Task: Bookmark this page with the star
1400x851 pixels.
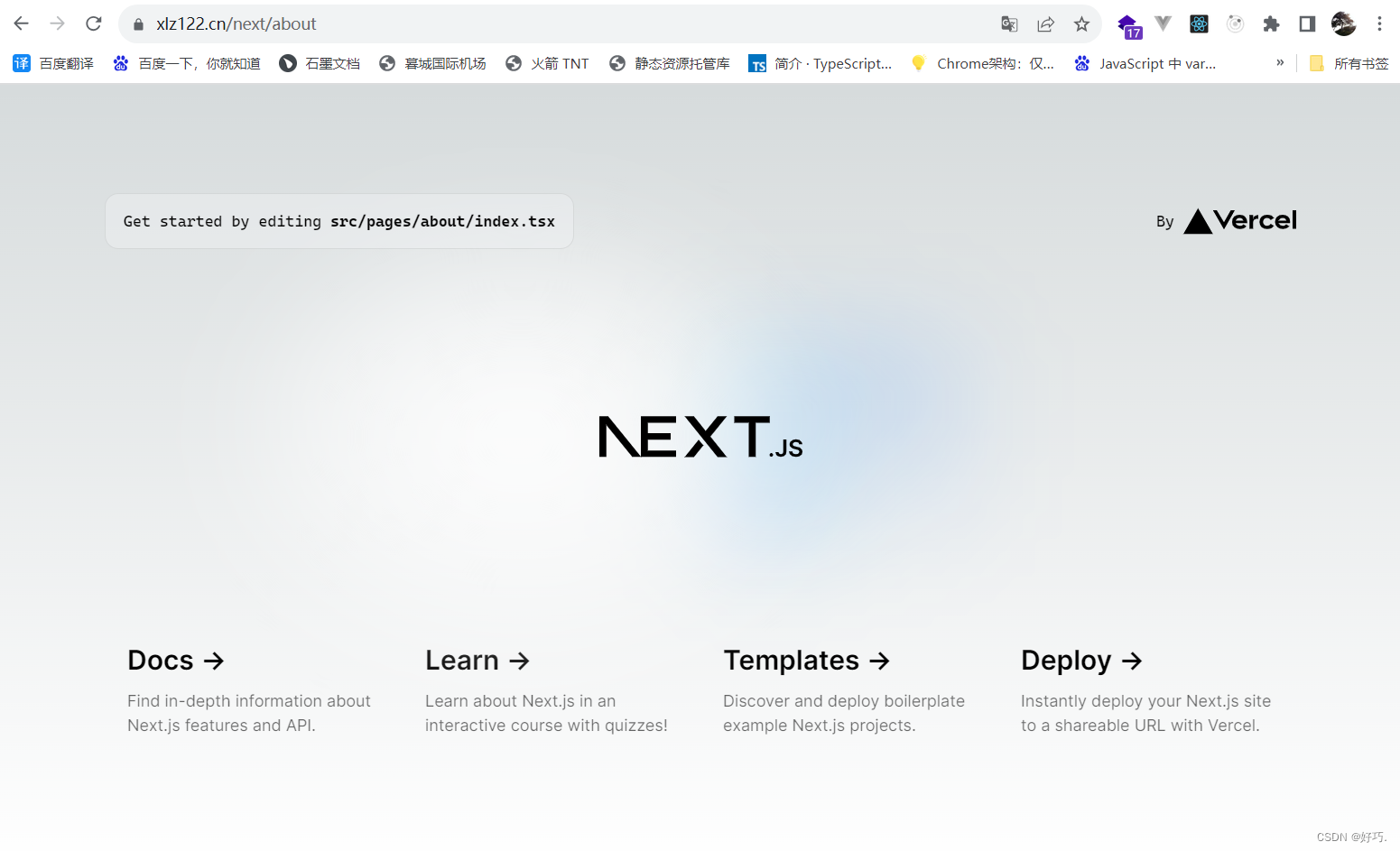Action: click(1081, 24)
